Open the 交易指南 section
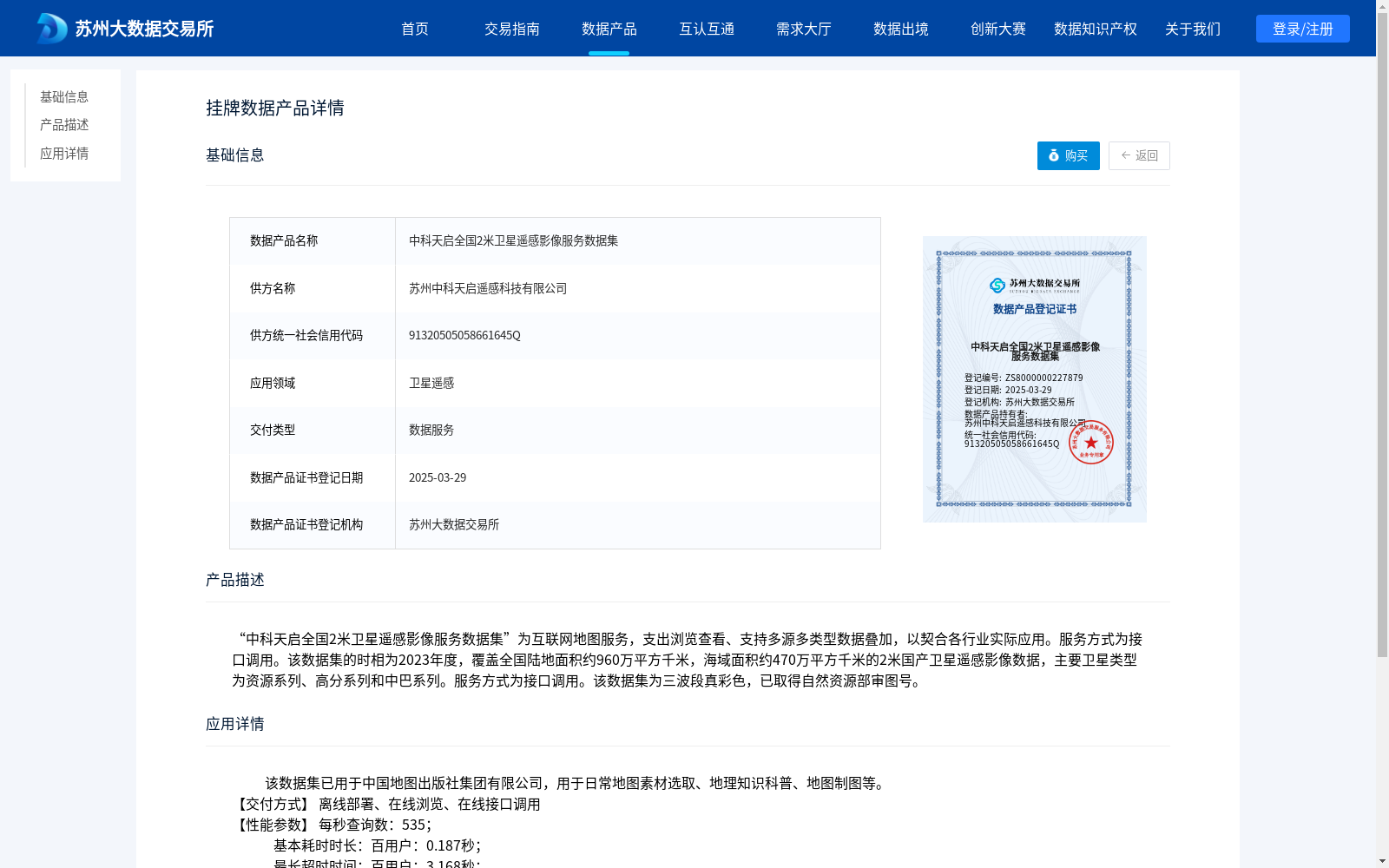The image size is (1389, 868). click(512, 28)
